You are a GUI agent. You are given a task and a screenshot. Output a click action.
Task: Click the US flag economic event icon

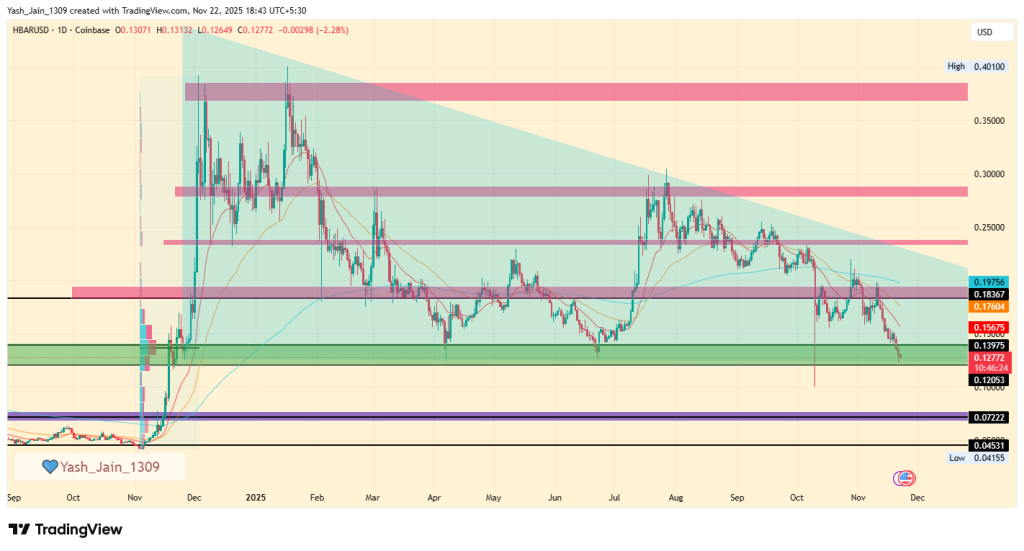906,479
